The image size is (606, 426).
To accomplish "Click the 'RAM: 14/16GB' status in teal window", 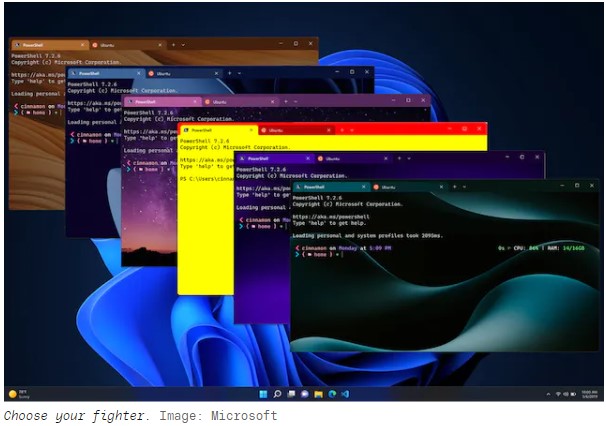I will point(565,248).
